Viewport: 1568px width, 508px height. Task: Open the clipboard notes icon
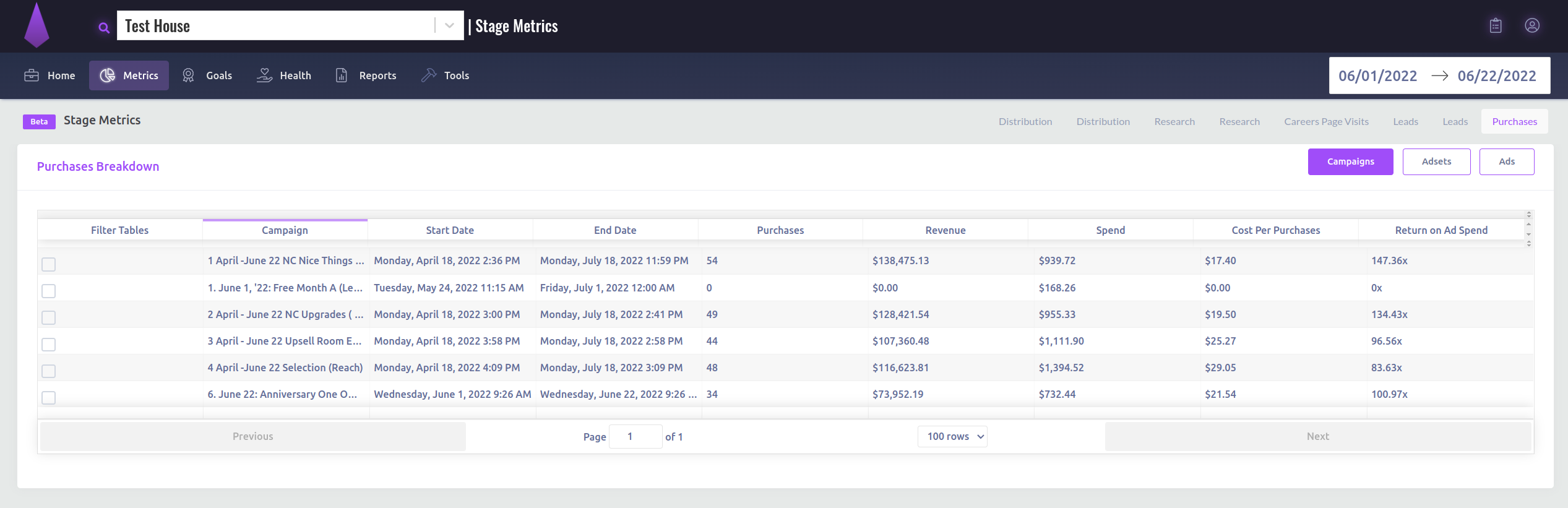tap(1495, 25)
